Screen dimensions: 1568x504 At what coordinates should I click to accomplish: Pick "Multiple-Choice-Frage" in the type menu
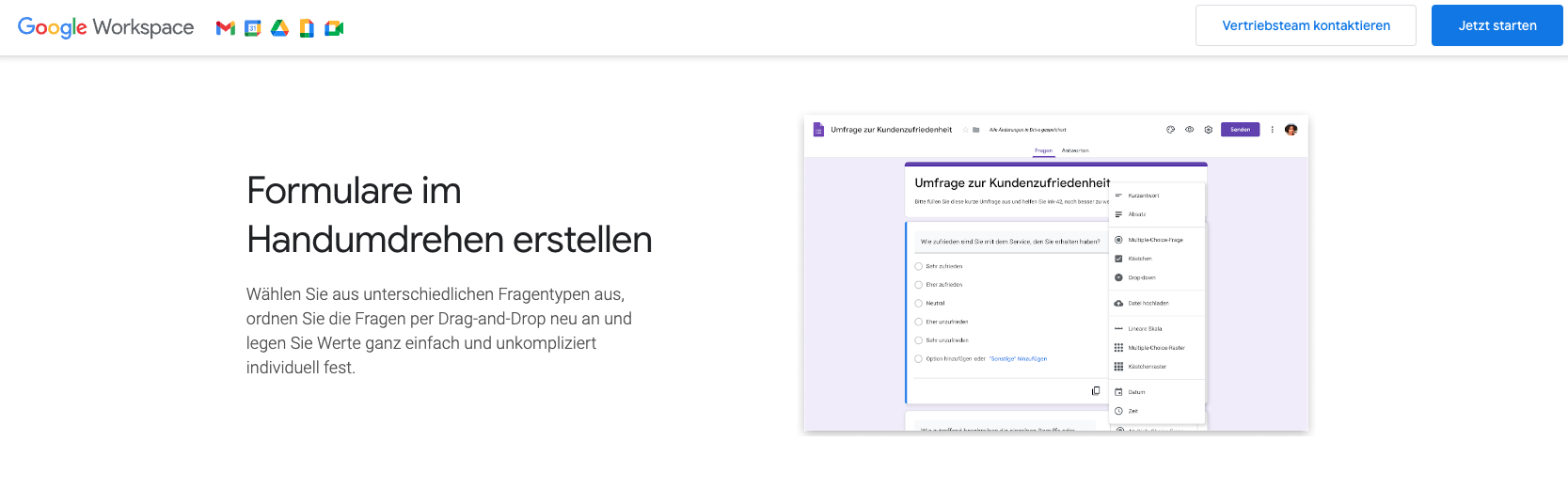tap(1155, 240)
